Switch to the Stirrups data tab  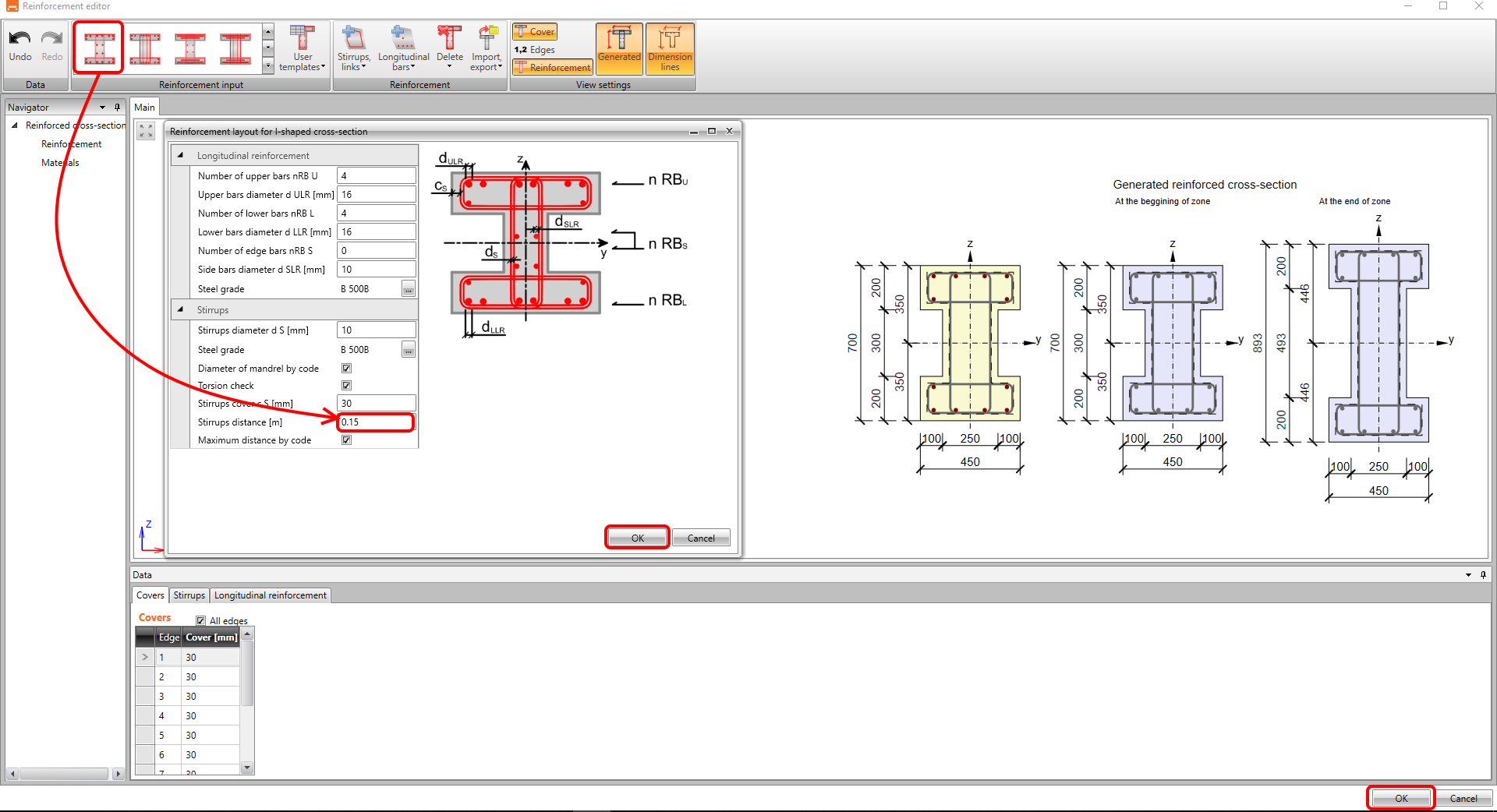[x=189, y=595]
